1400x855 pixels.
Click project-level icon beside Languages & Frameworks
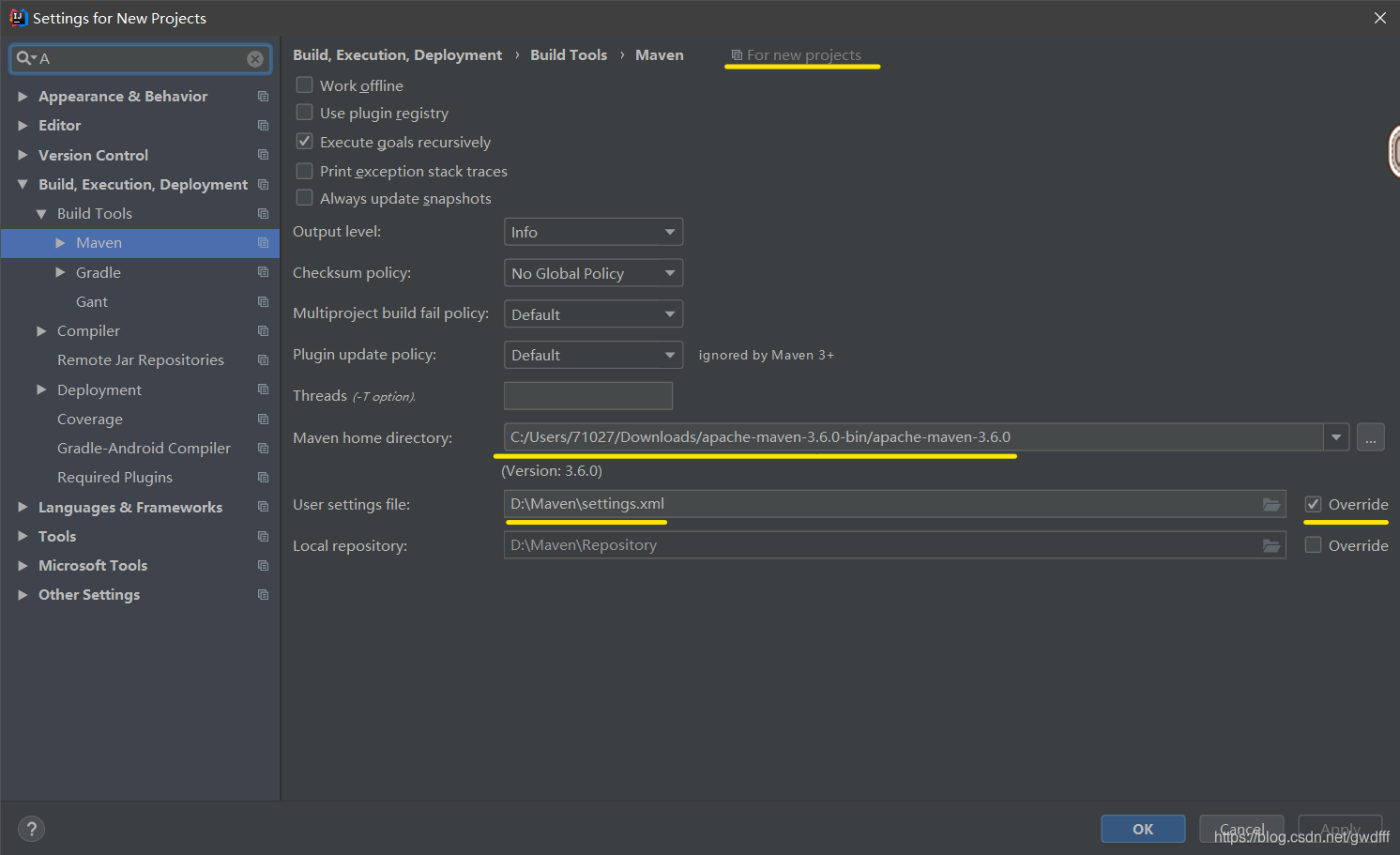click(x=263, y=507)
